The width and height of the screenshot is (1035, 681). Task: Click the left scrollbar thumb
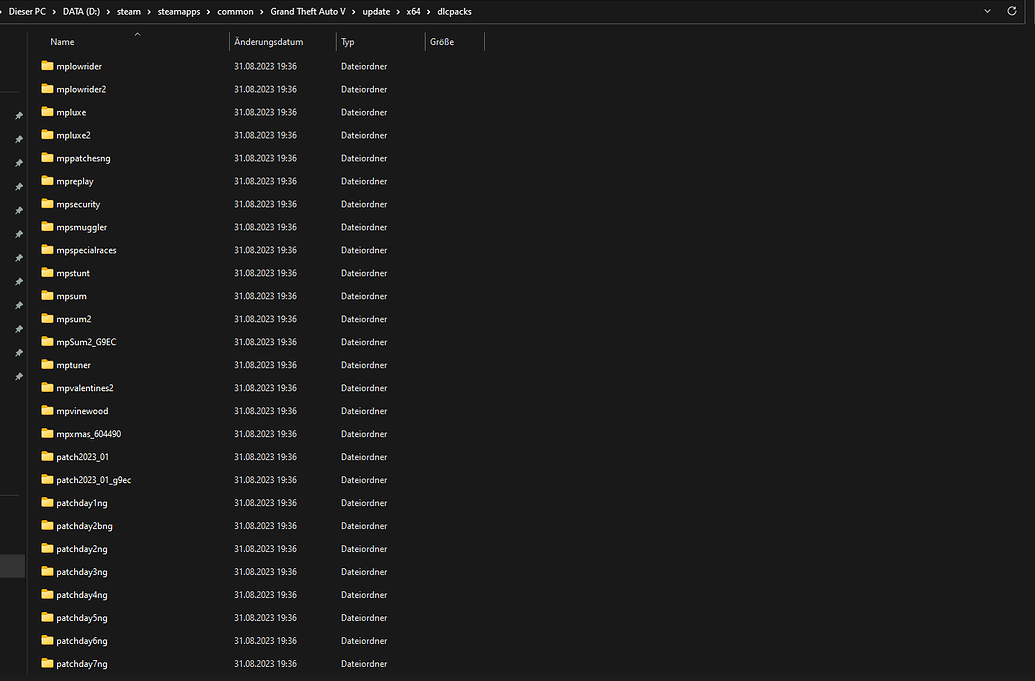pyautogui.click(x=12, y=565)
